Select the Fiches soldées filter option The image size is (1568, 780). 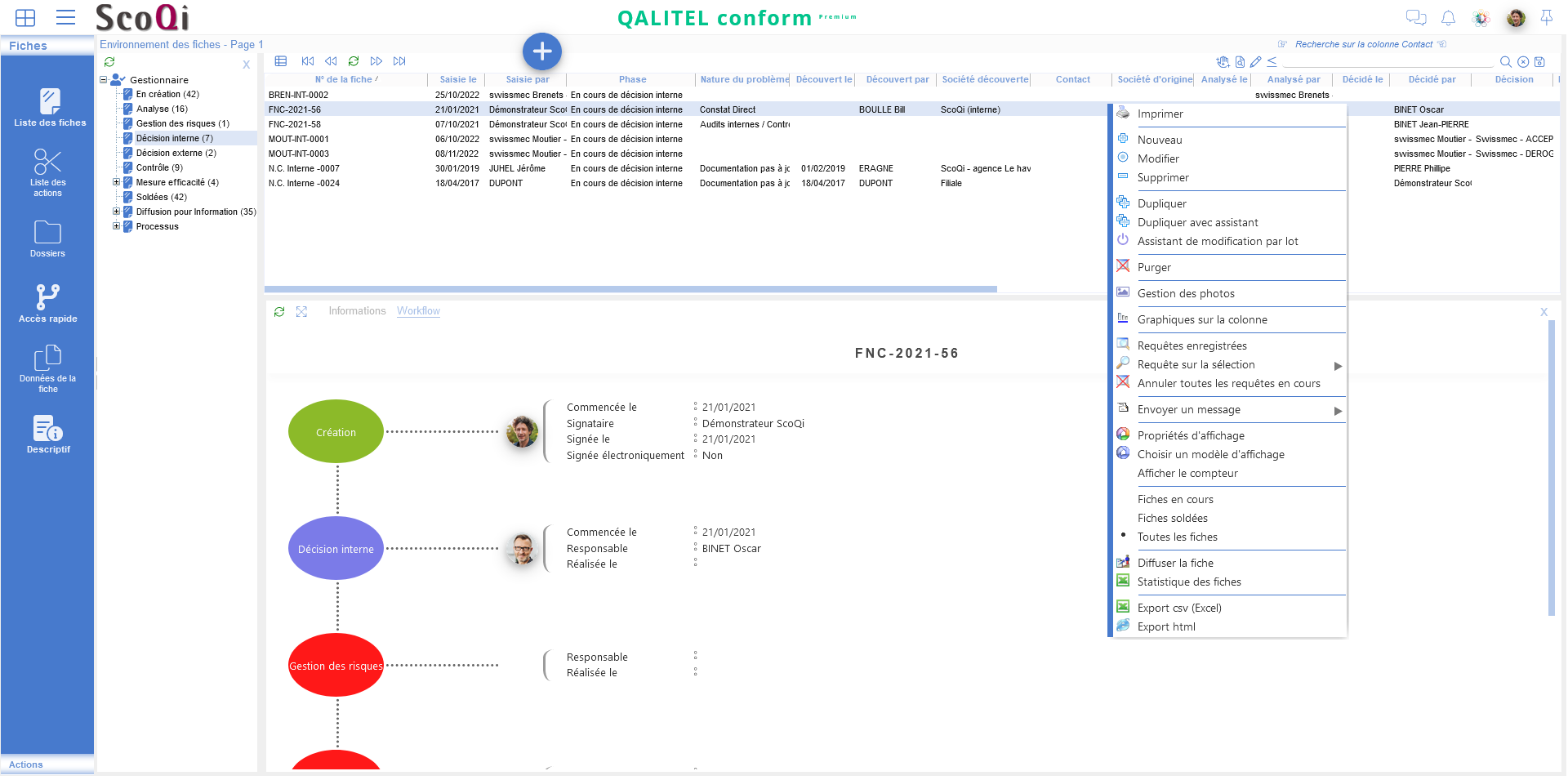[x=1172, y=518]
